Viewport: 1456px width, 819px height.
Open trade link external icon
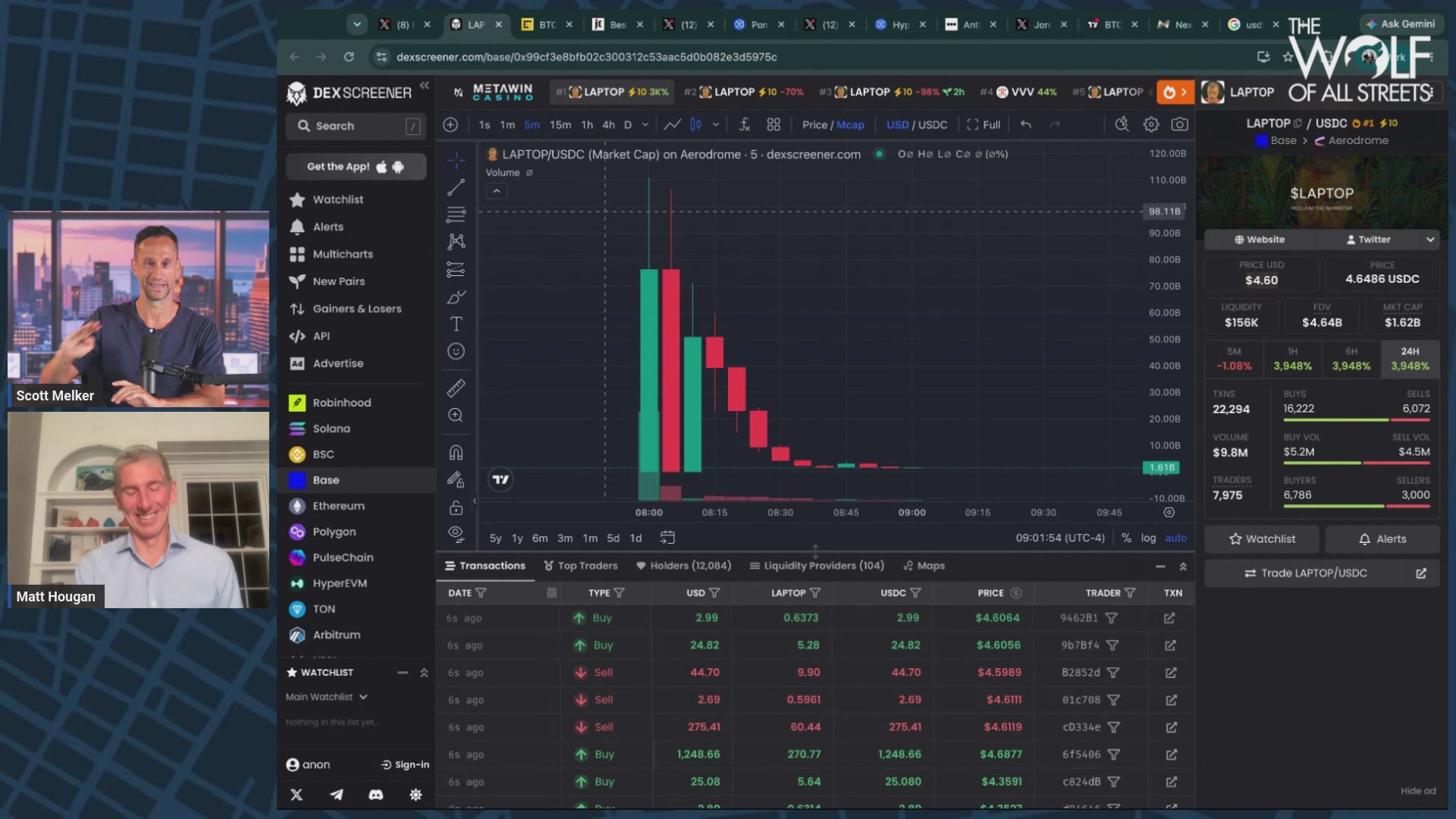(1421, 573)
